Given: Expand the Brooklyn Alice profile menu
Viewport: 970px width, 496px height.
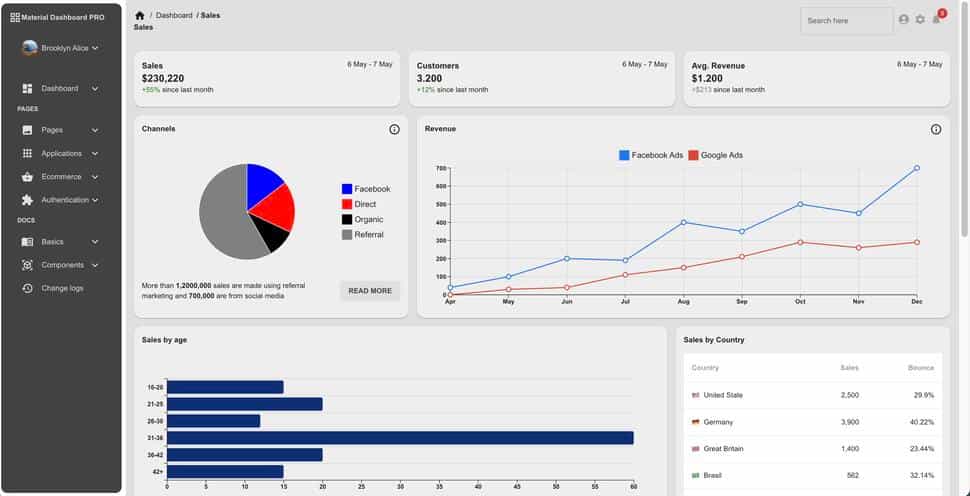Looking at the screenshot, I should pyautogui.click(x=61, y=48).
